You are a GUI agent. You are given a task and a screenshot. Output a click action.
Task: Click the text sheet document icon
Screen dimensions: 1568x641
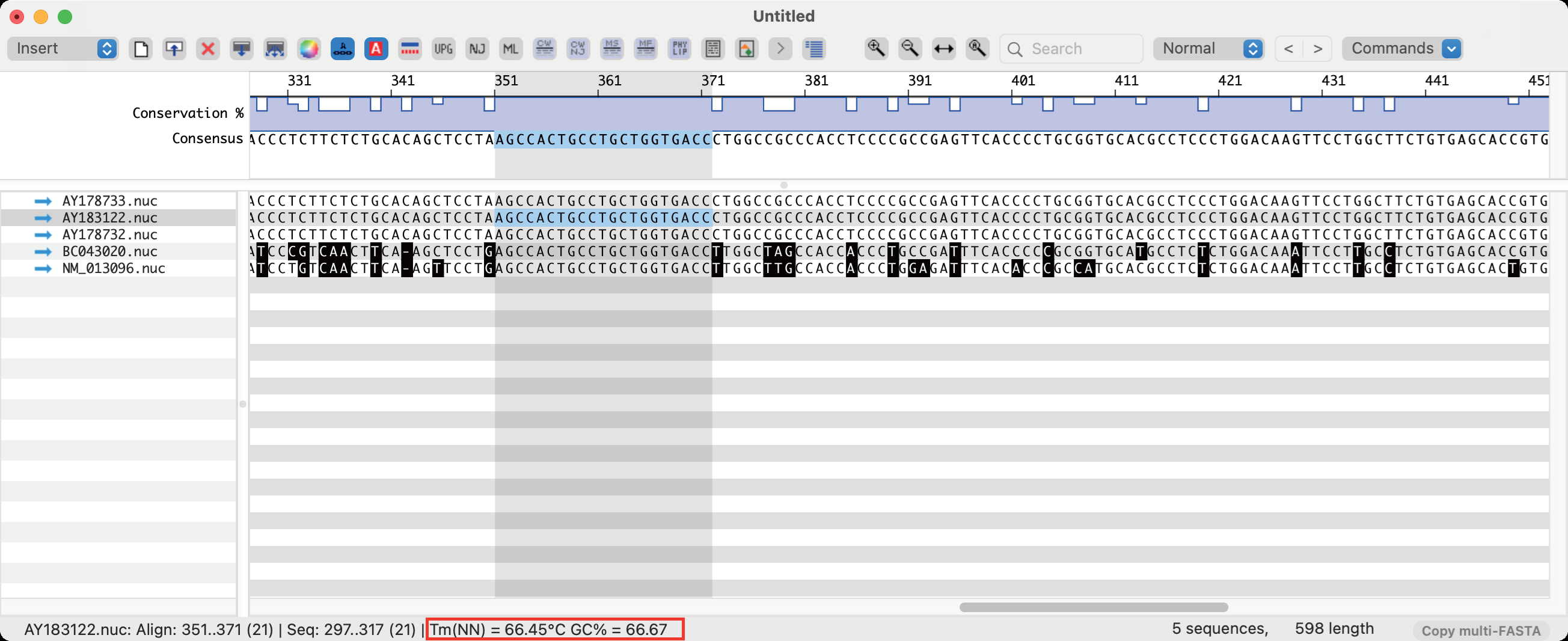point(713,49)
